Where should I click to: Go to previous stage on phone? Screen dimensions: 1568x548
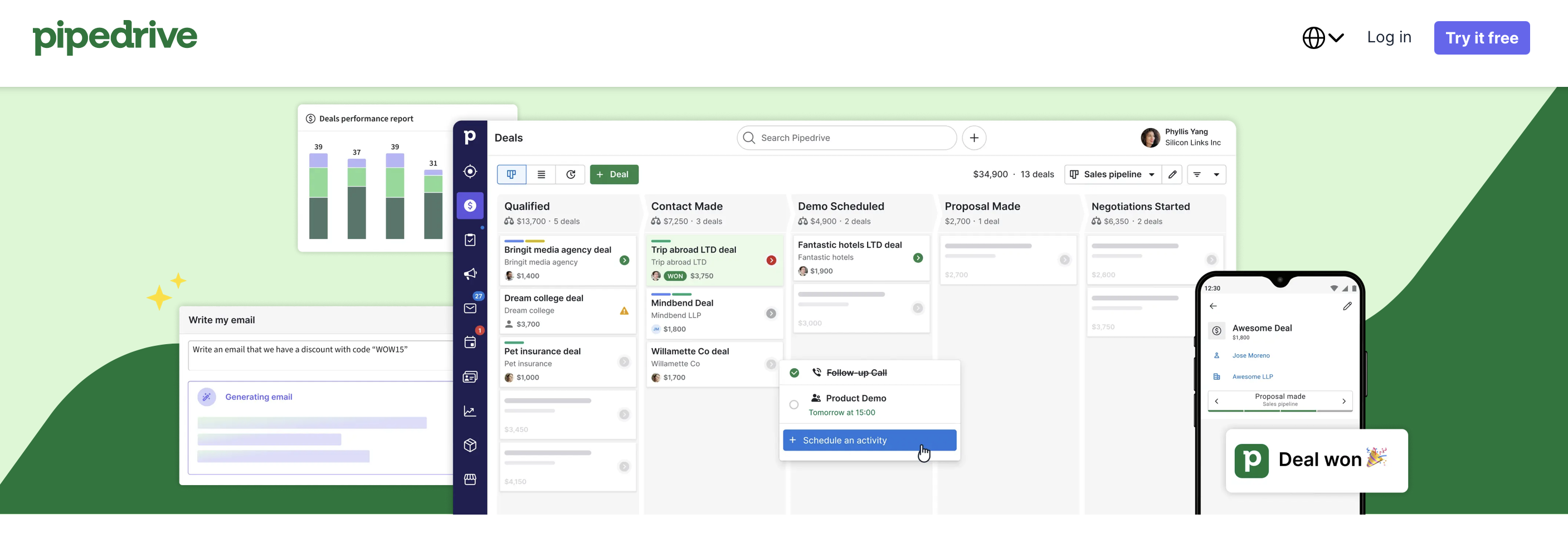pos(1216,402)
